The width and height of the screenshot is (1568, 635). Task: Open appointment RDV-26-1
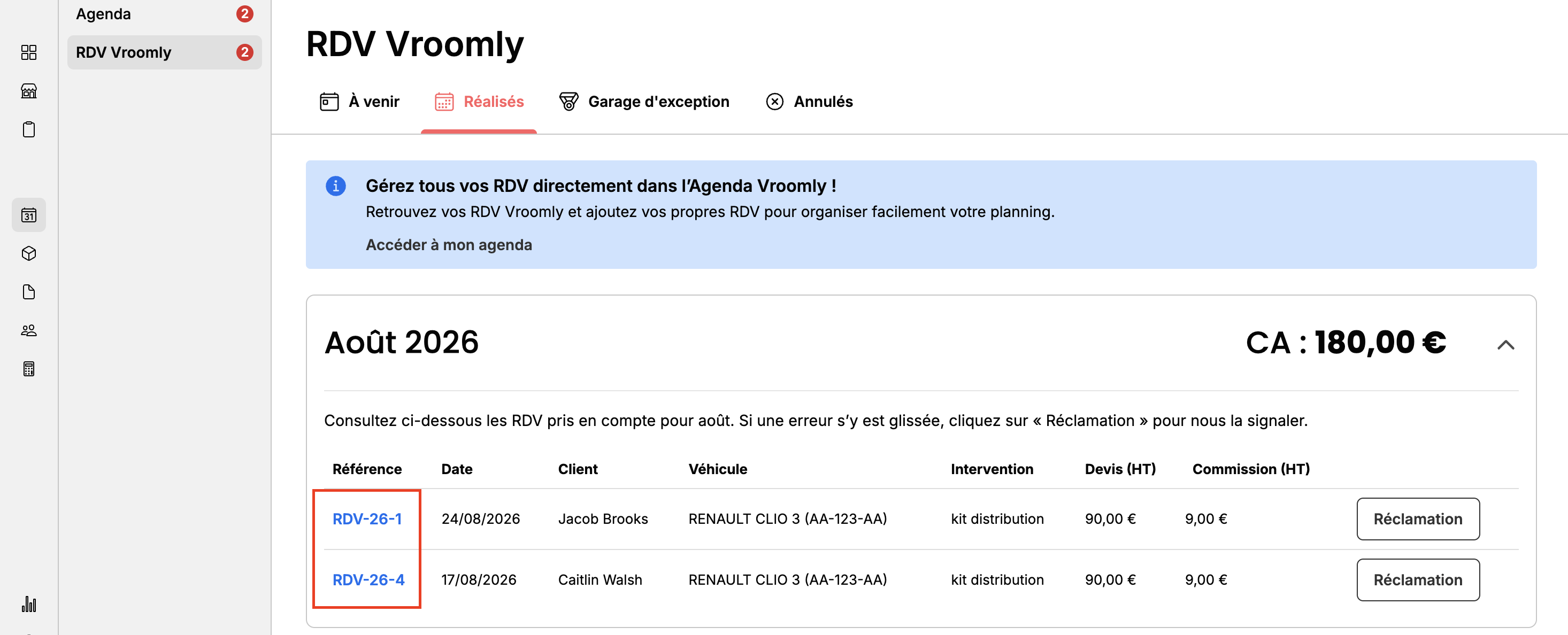[367, 519]
